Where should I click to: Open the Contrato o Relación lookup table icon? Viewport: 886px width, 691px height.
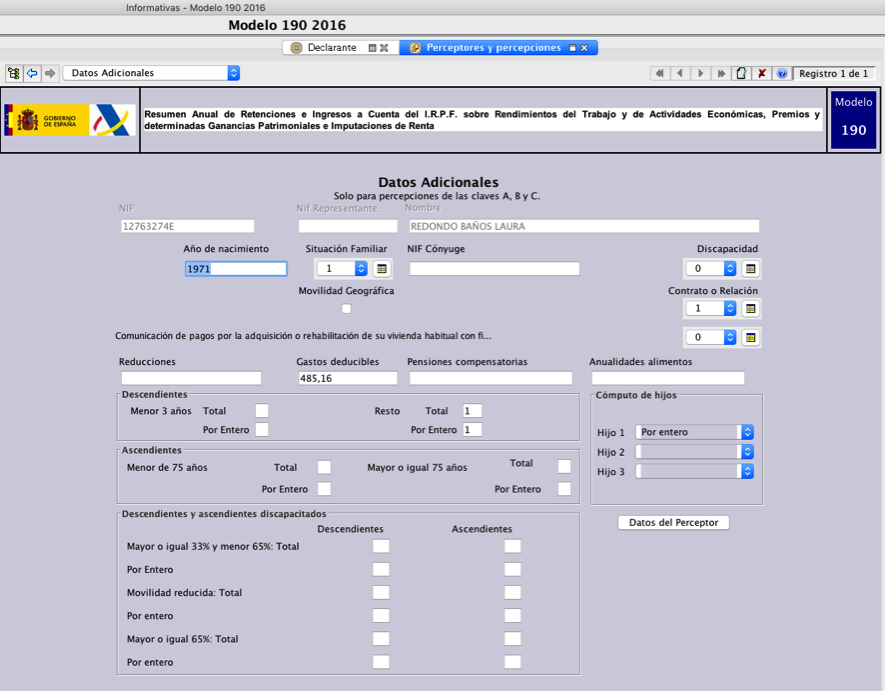pyautogui.click(x=750, y=308)
